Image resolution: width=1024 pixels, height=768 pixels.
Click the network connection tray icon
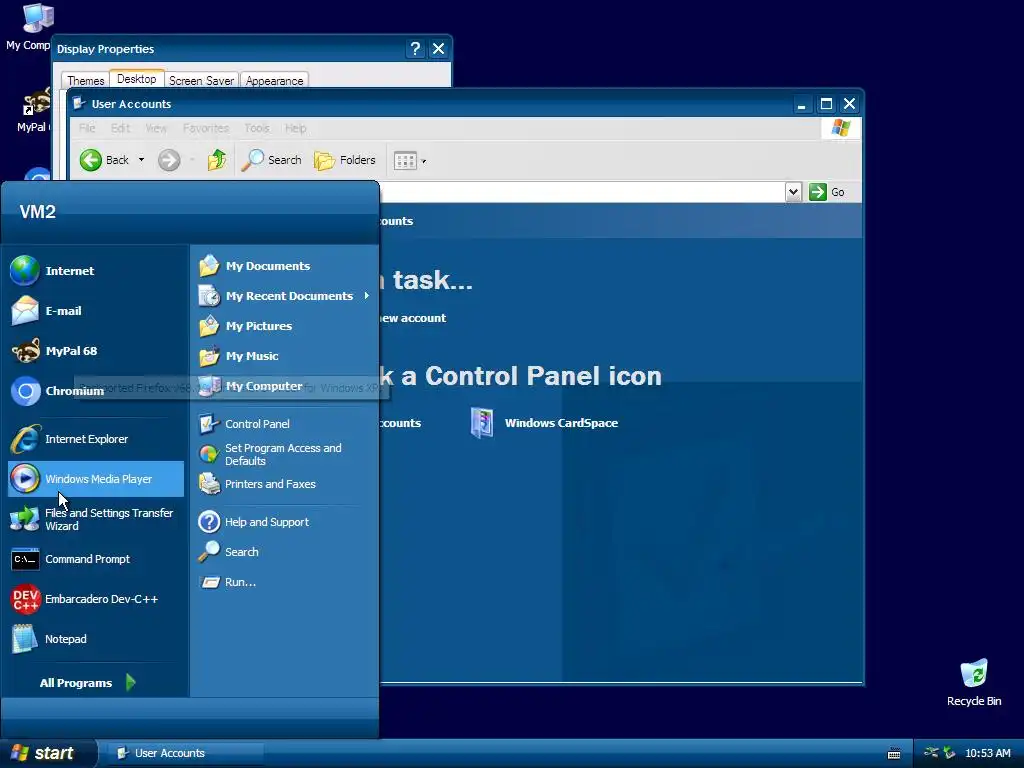tap(932, 753)
